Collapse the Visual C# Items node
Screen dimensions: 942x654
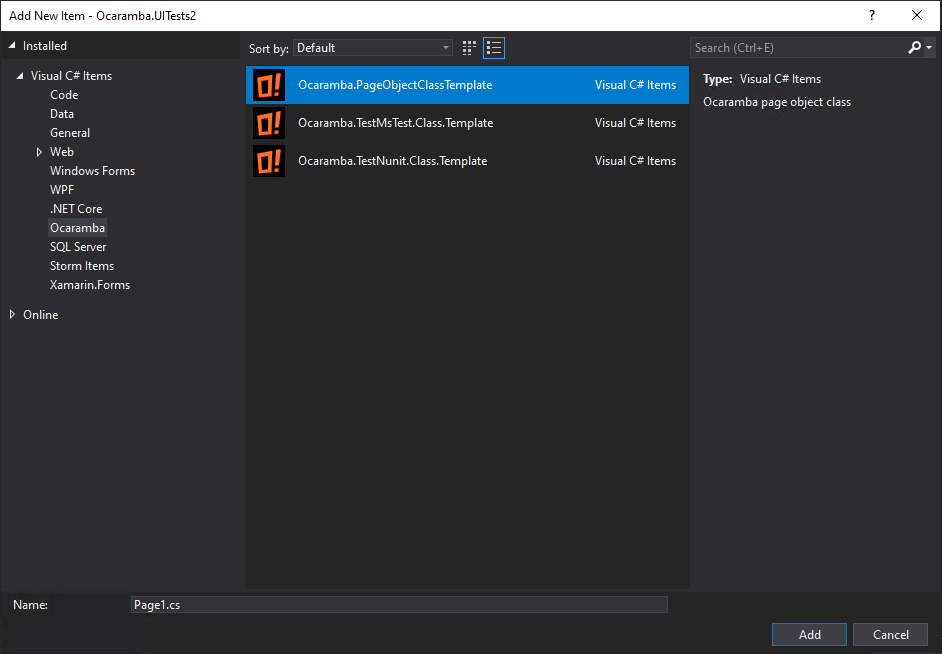pos(21,77)
